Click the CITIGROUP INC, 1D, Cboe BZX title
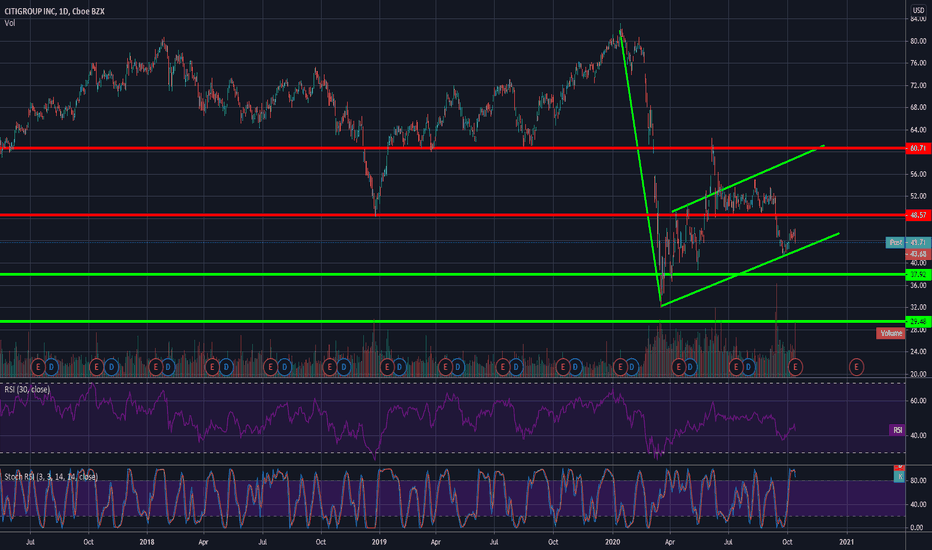 coord(54,11)
